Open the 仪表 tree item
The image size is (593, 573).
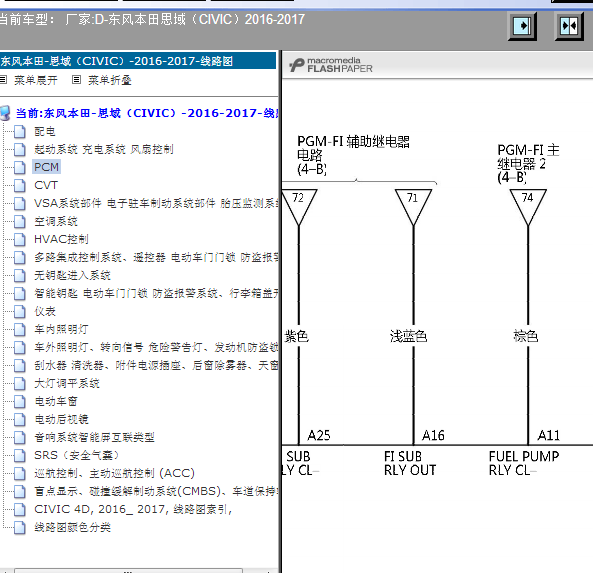45,311
